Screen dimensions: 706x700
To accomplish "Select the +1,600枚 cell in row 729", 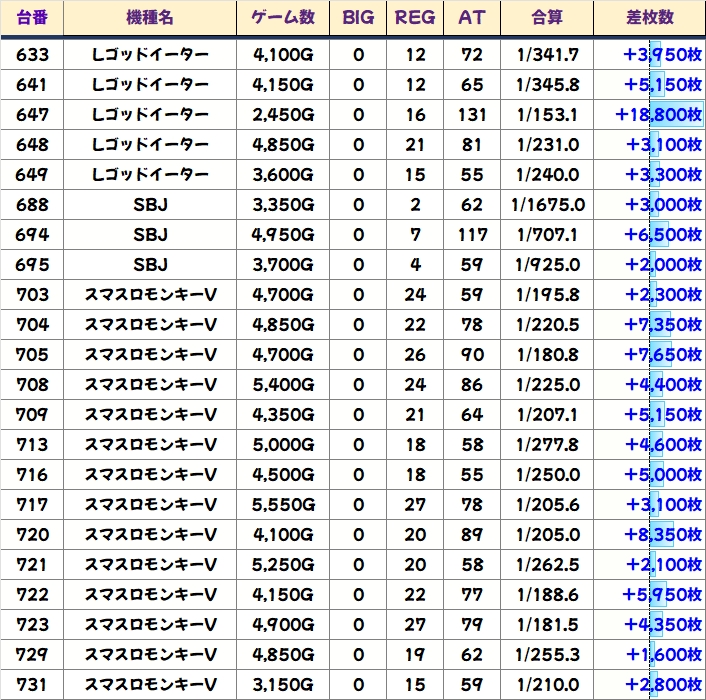I will pos(662,655).
